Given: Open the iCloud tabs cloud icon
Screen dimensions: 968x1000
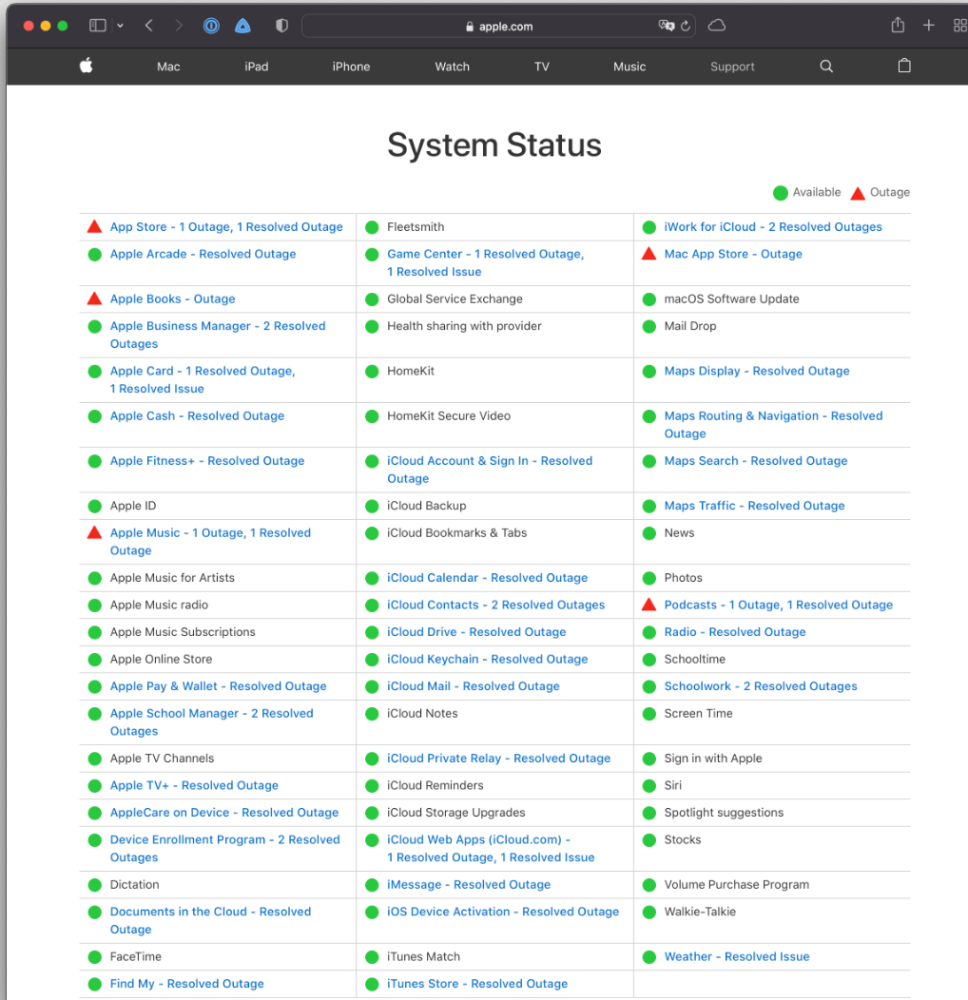Looking at the screenshot, I should [x=717, y=26].
